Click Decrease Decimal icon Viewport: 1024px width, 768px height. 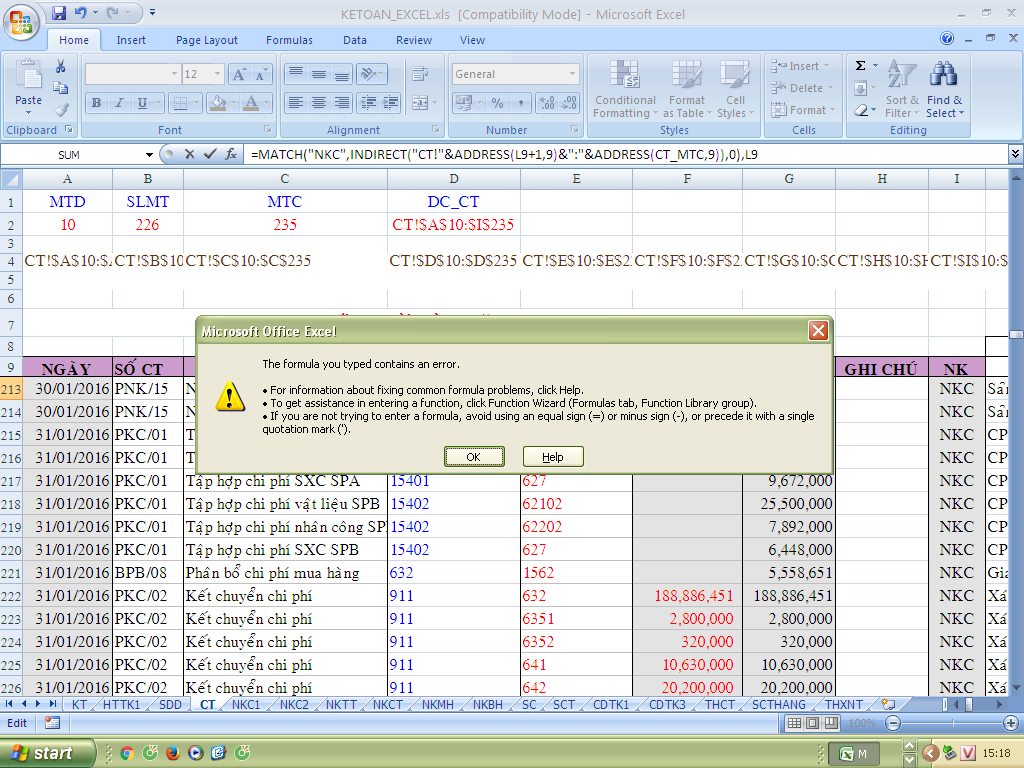[x=569, y=103]
